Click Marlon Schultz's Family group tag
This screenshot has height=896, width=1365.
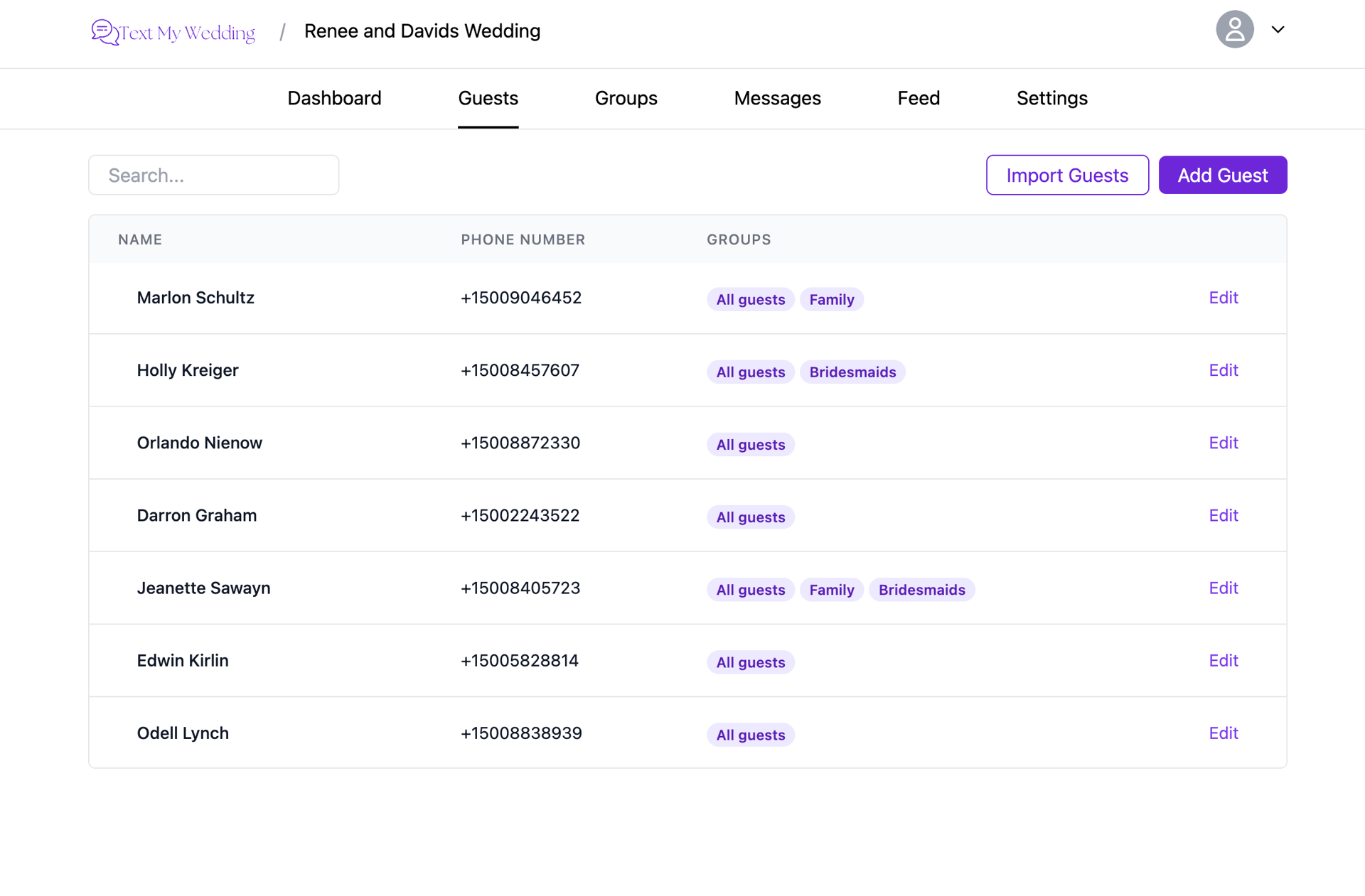(x=831, y=299)
